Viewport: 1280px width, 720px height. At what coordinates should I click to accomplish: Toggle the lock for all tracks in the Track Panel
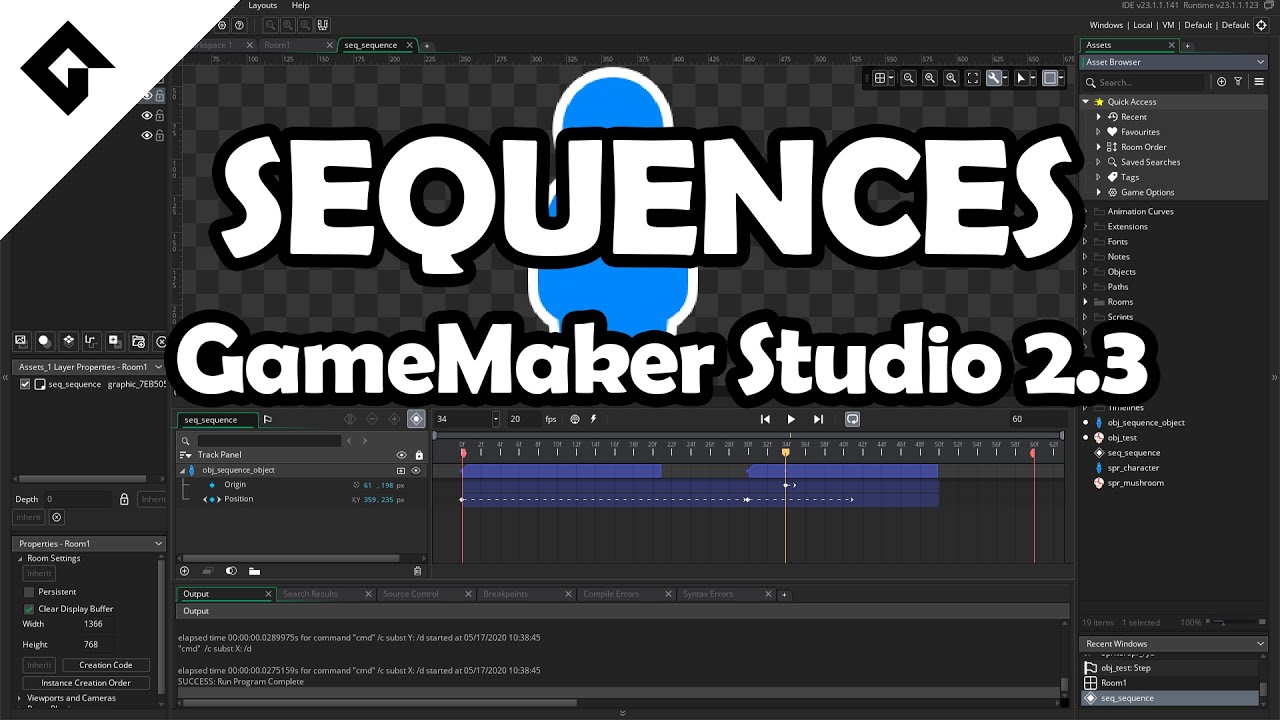click(418, 455)
